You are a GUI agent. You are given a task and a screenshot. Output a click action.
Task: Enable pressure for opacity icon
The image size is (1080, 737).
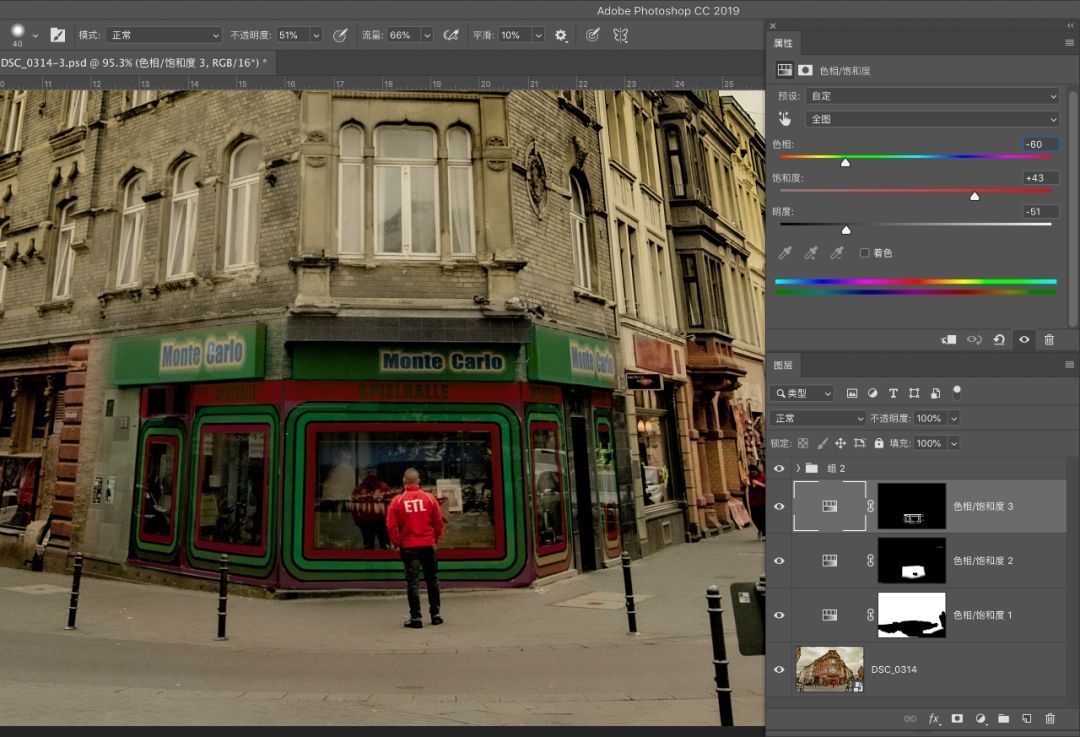tap(340, 35)
